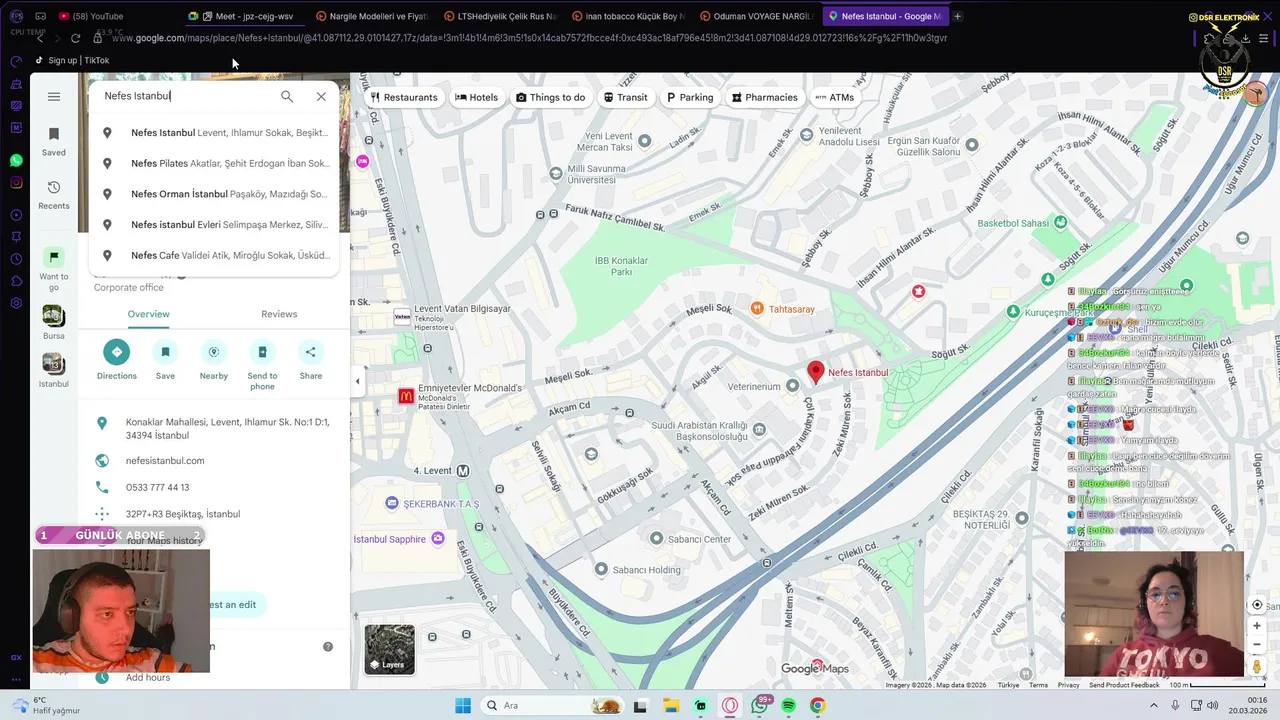Click Send to phone button
This screenshot has height=720, width=1280.
pos(262,363)
